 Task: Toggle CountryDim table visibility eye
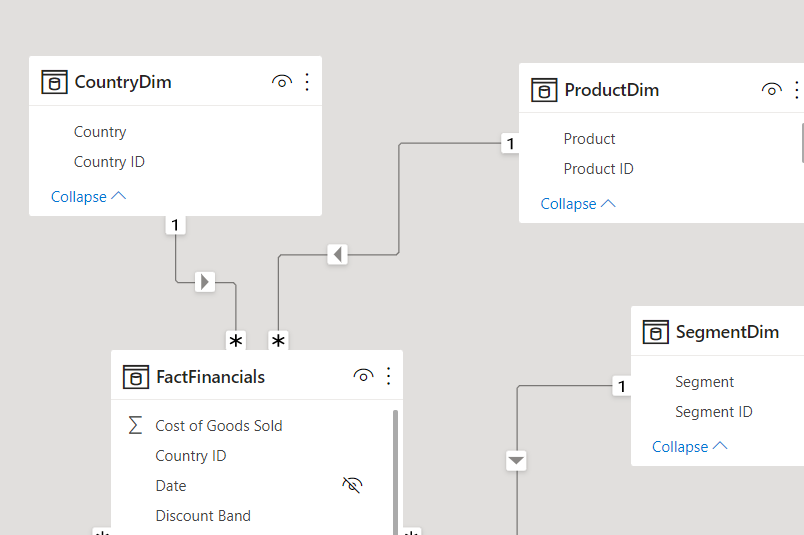(x=282, y=82)
